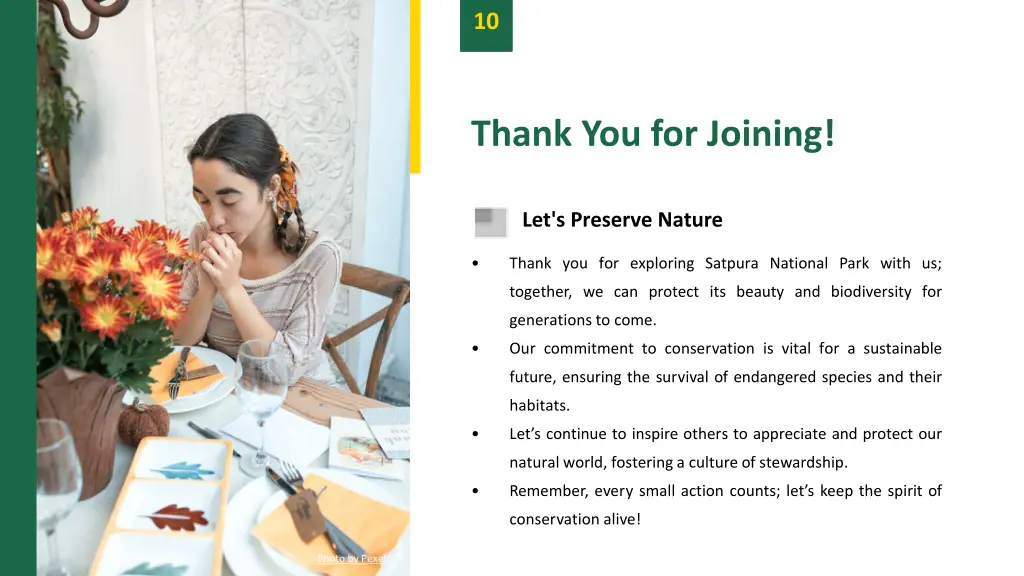Select the "Remember, every small action counts" text

725,505
